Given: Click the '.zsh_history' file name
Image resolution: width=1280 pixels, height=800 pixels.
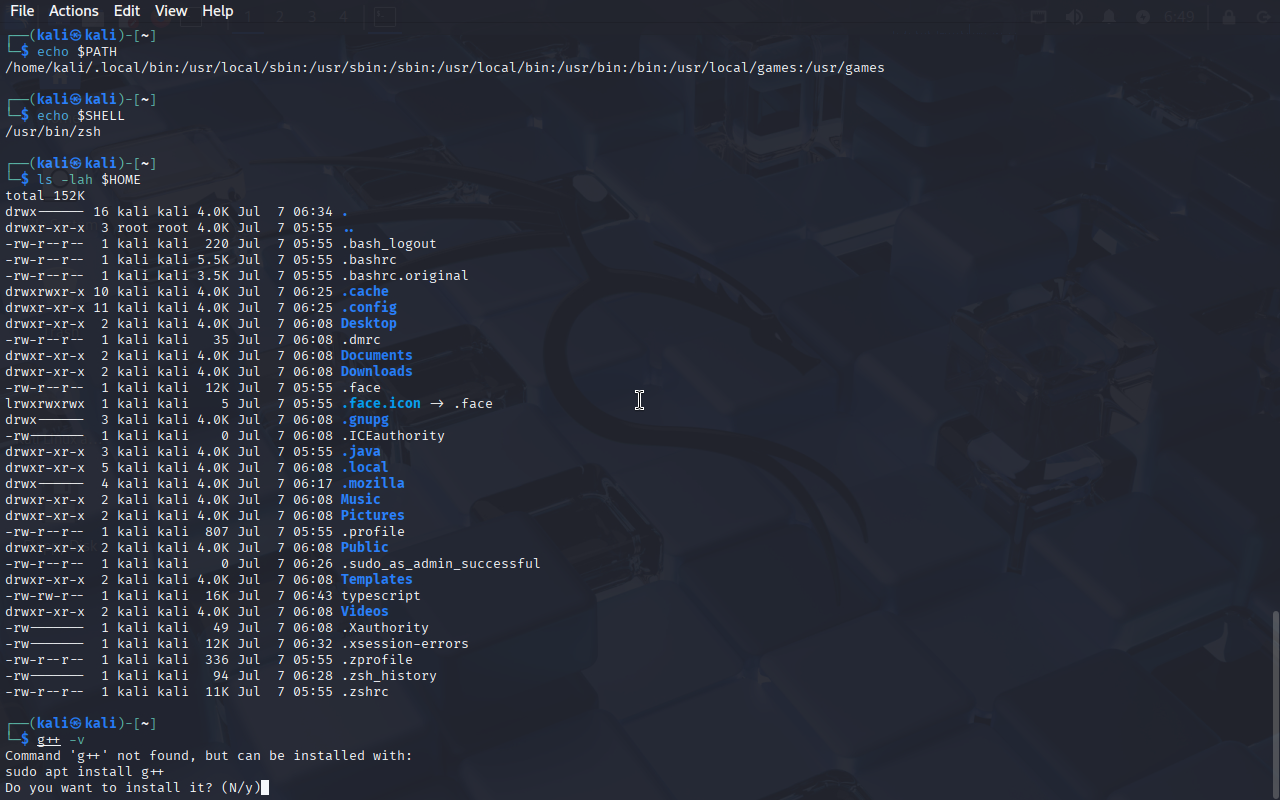Looking at the screenshot, I should point(389,676).
